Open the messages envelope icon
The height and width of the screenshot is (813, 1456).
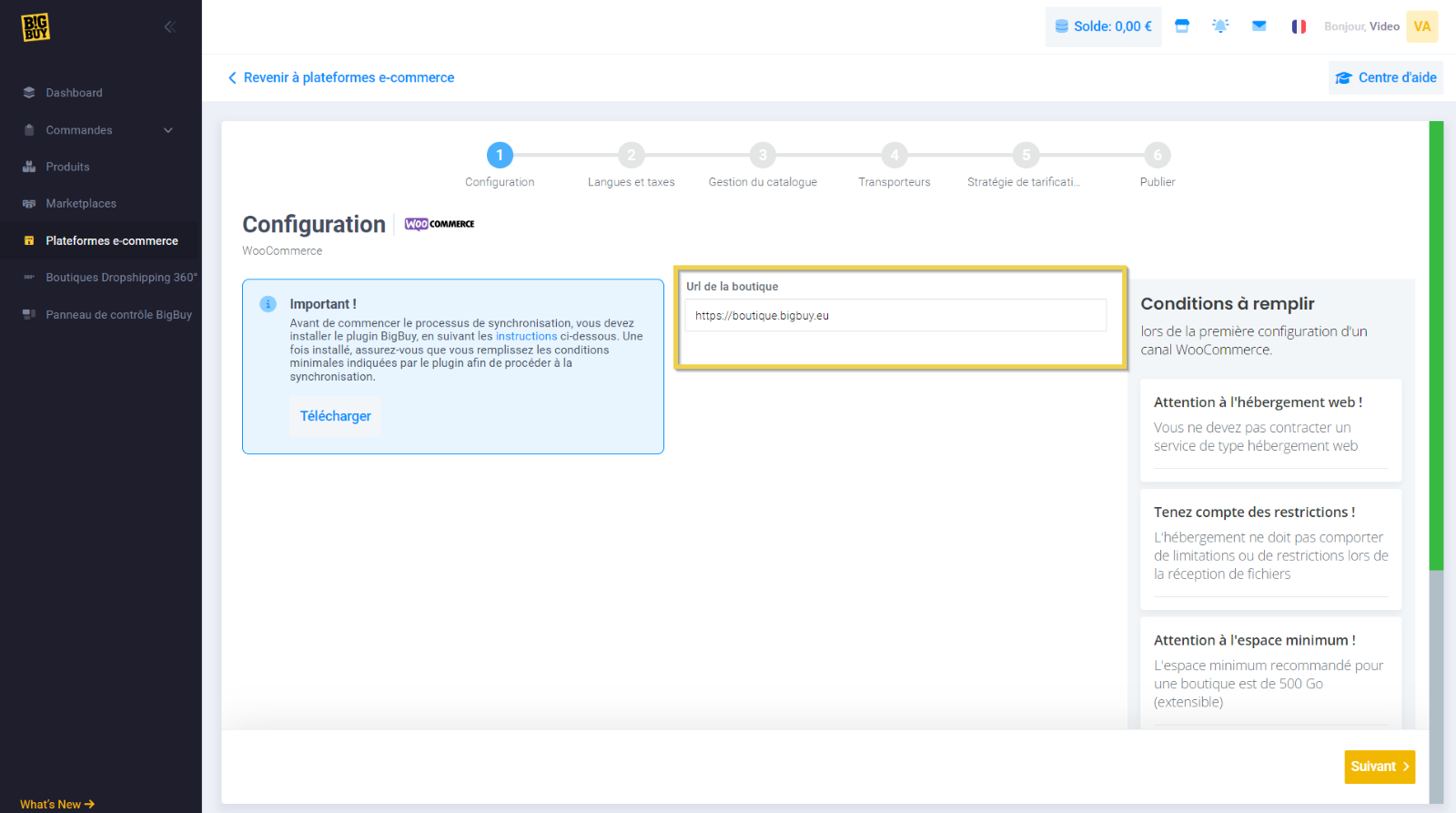tap(1259, 26)
